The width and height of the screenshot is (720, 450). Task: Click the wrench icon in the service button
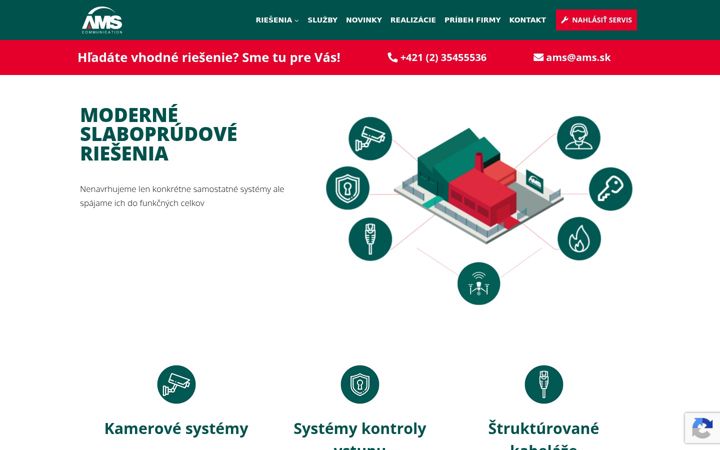(x=564, y=20)
